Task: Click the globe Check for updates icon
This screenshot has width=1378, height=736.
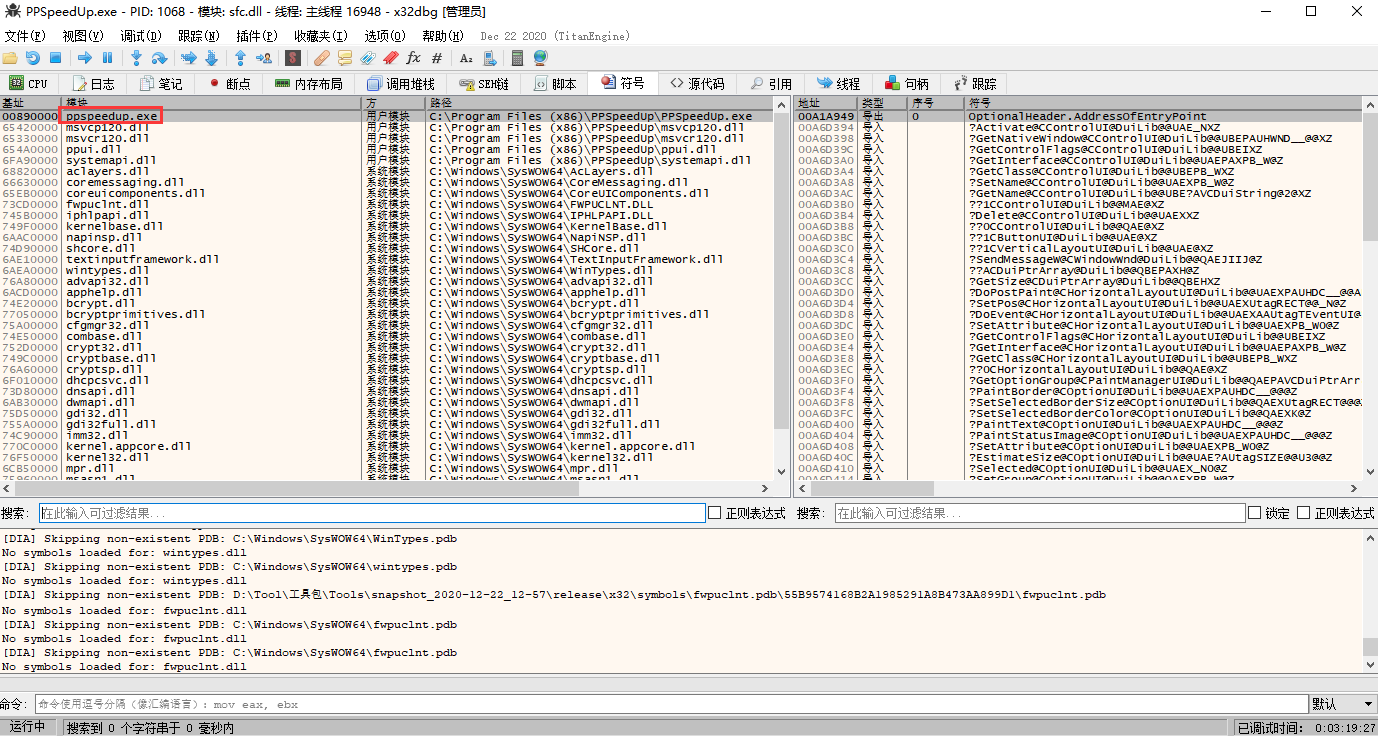Action: (x=541, y=58)
